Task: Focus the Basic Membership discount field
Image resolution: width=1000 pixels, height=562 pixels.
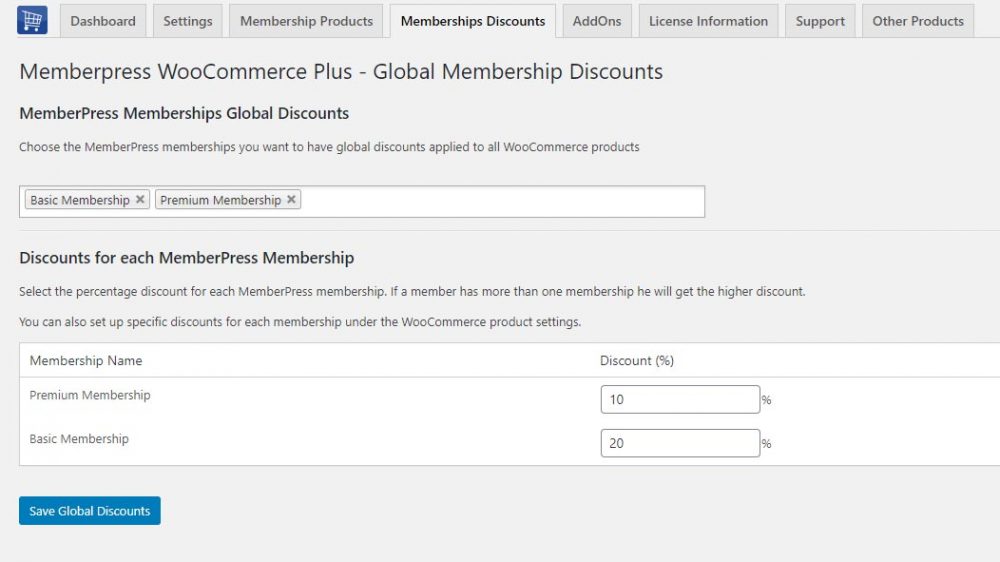Action: tap(680, 443)
